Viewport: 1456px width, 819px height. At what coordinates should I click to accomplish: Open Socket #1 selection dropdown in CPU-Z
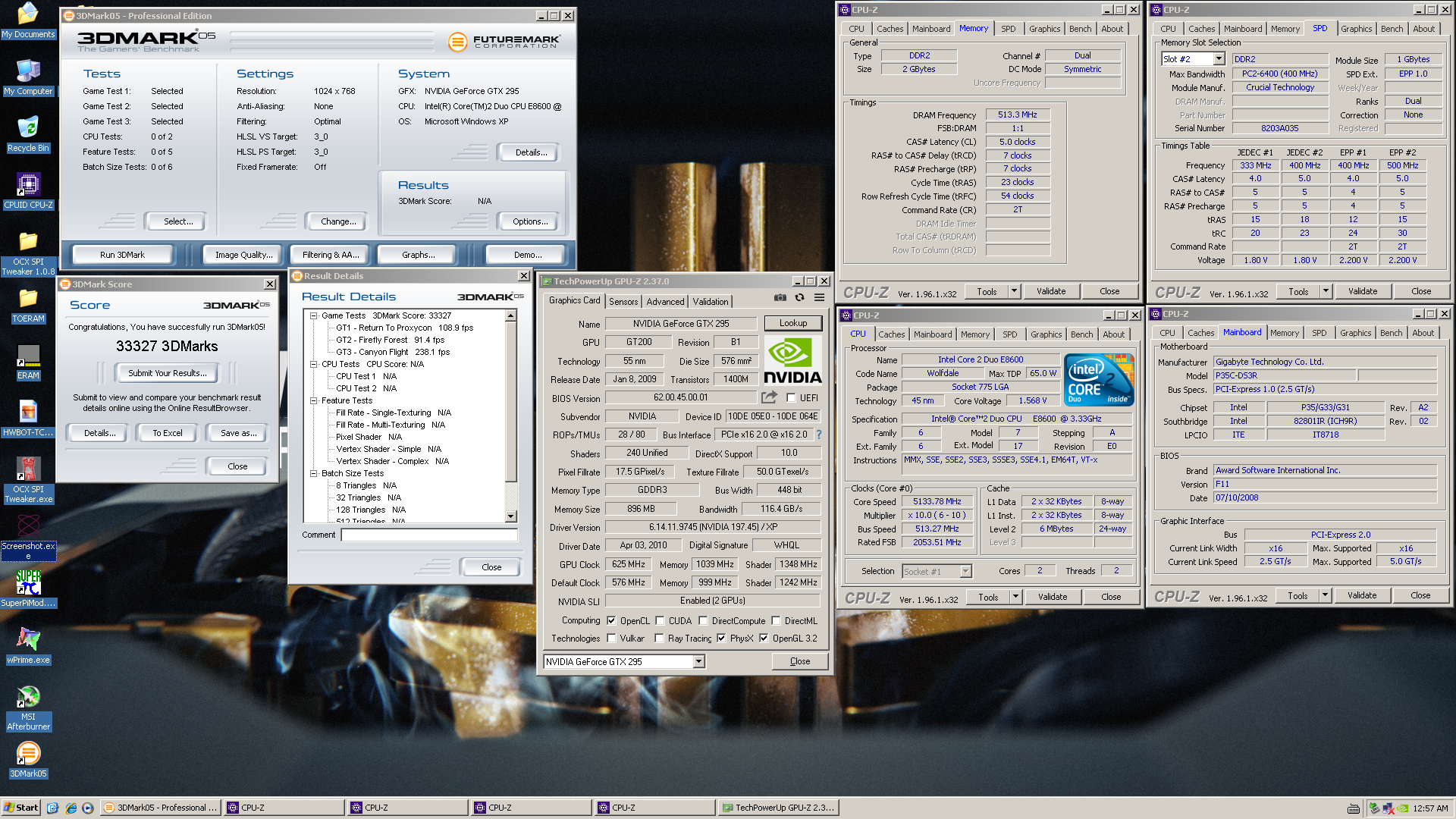click(x=965, y=571)
